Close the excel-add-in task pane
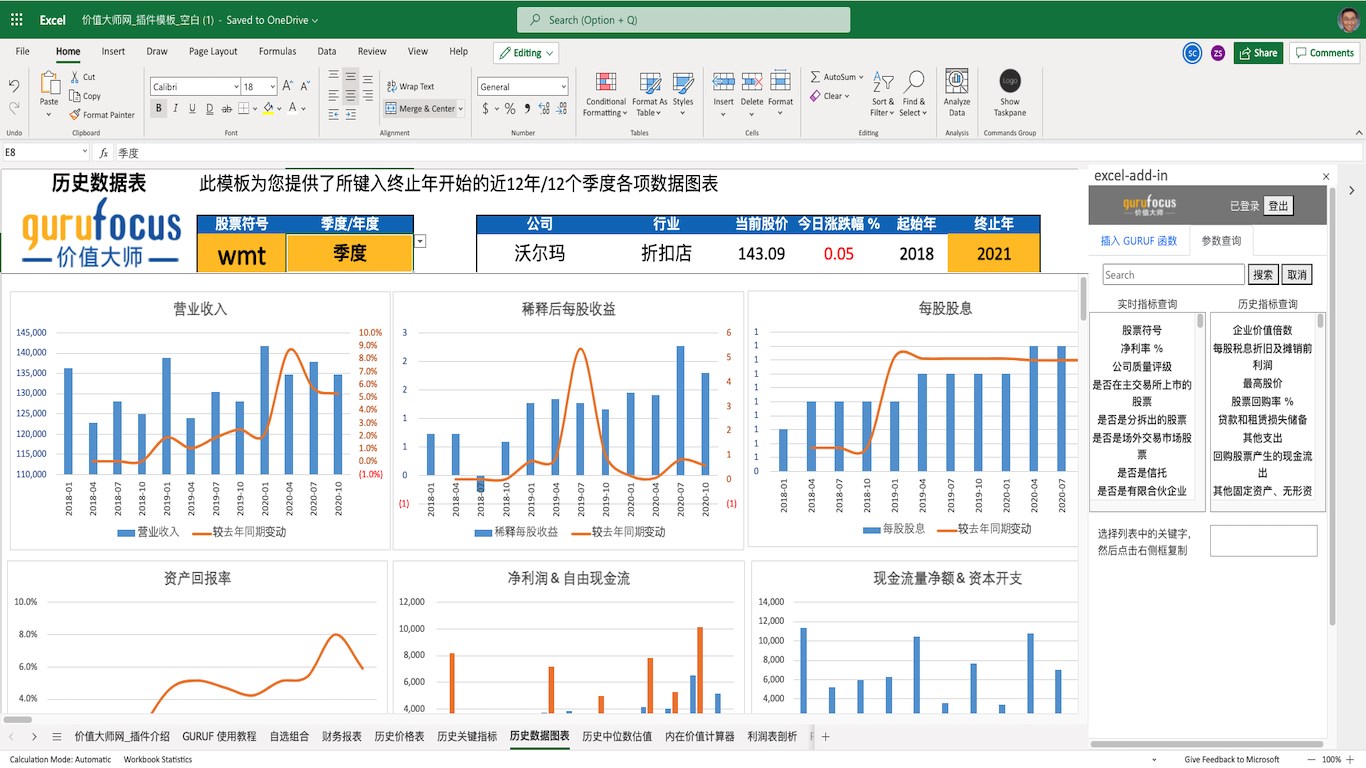 pyautogui.click(x=1326, y=176)
